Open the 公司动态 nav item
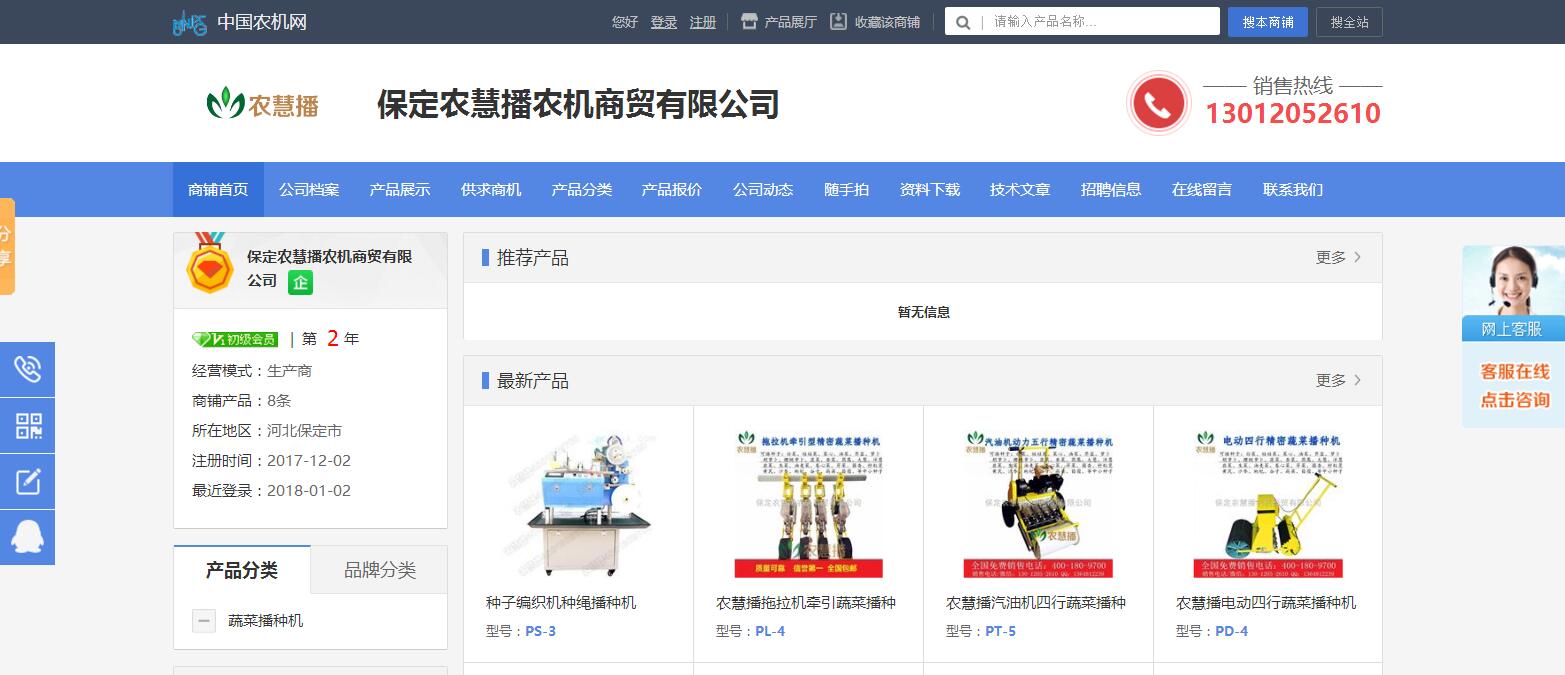This screenshot has width=1565, height=675. (x=763, y=189)
